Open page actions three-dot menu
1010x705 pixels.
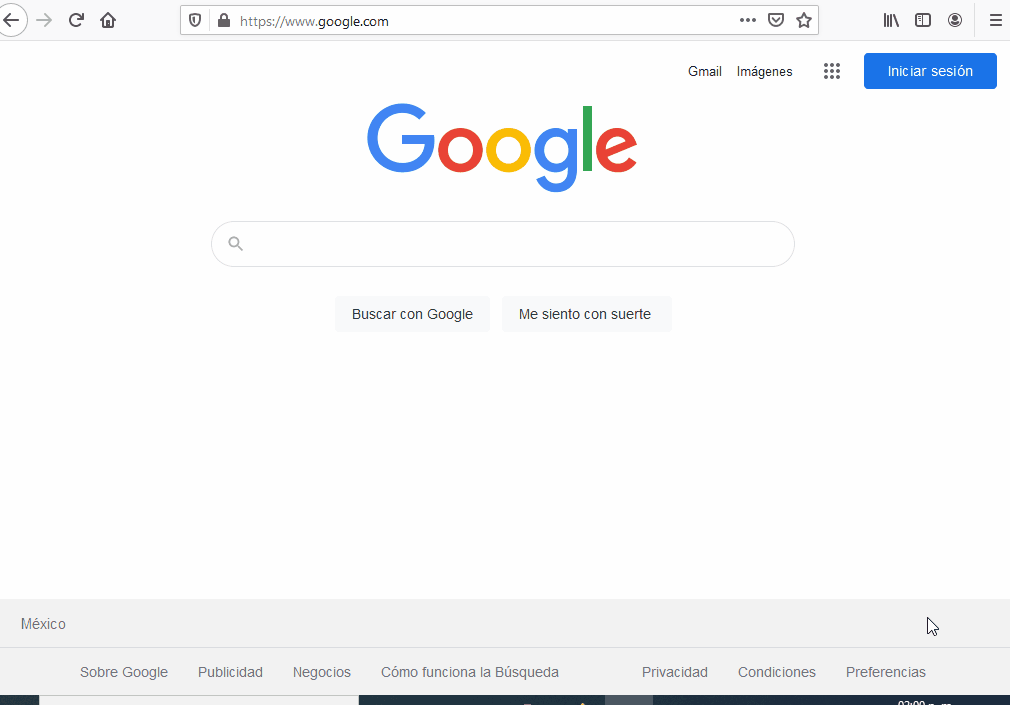tap(748, 20)
